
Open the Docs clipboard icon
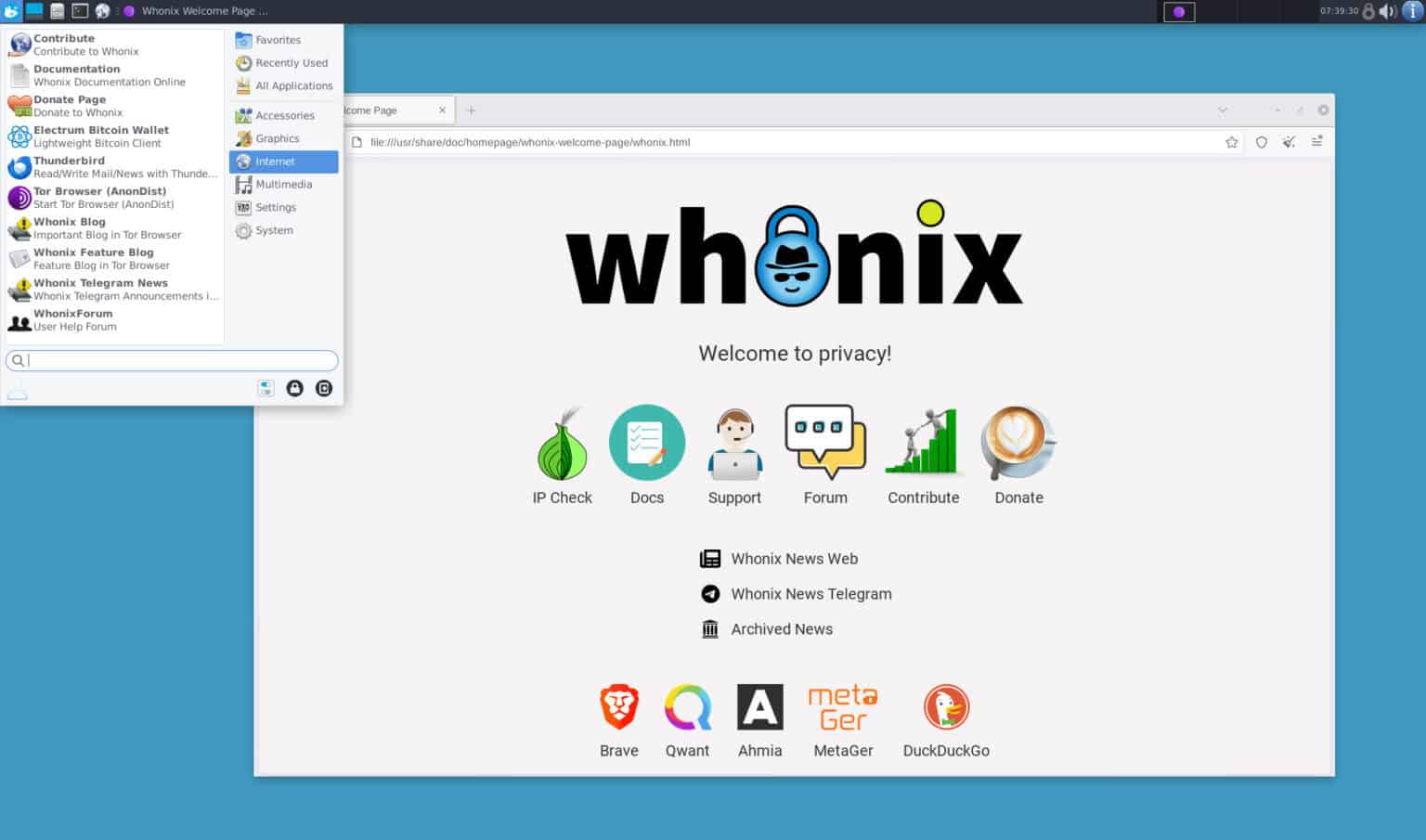click(647, 443)
